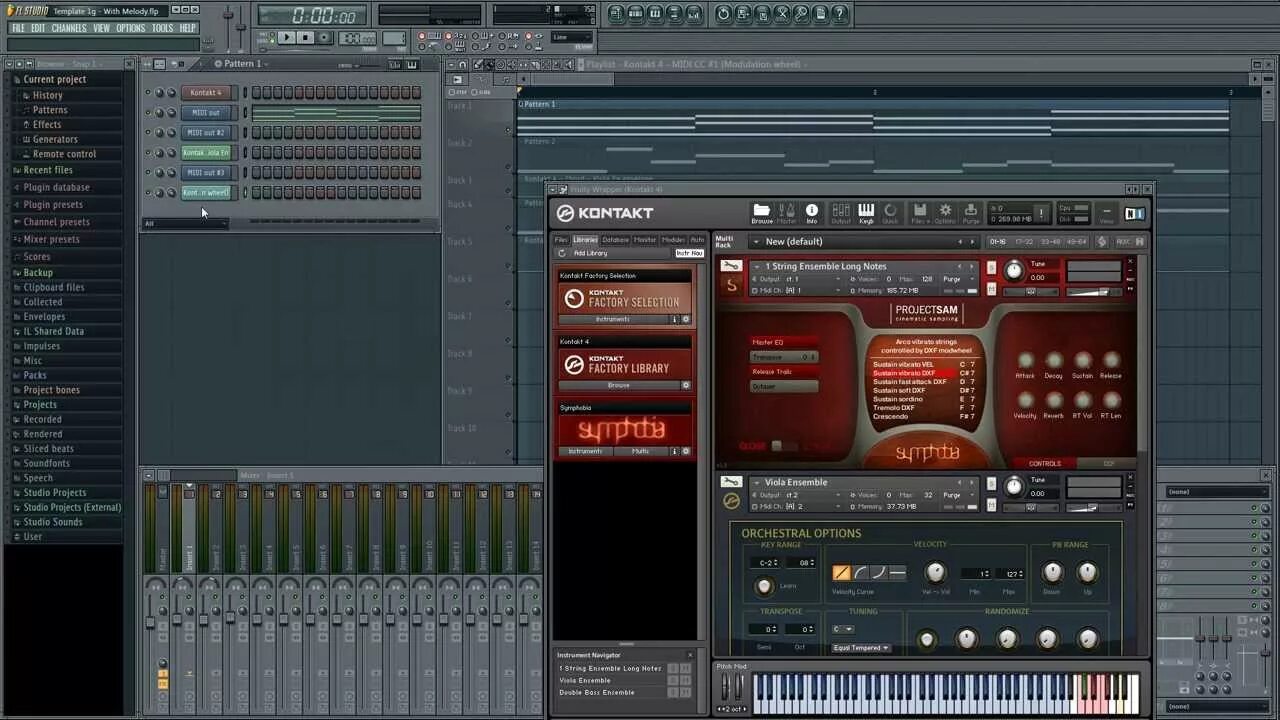1280x720 pixels.
Task: Open the Kontakt Files disk icon
Action: [x=919, y=211]
